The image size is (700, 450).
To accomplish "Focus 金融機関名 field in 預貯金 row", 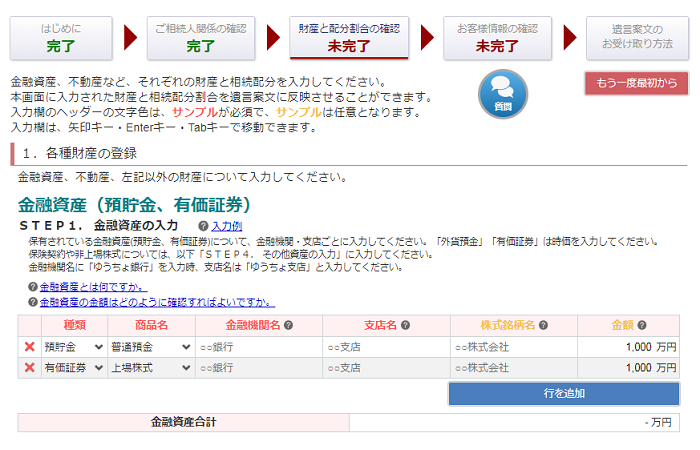I will point(259,347).
